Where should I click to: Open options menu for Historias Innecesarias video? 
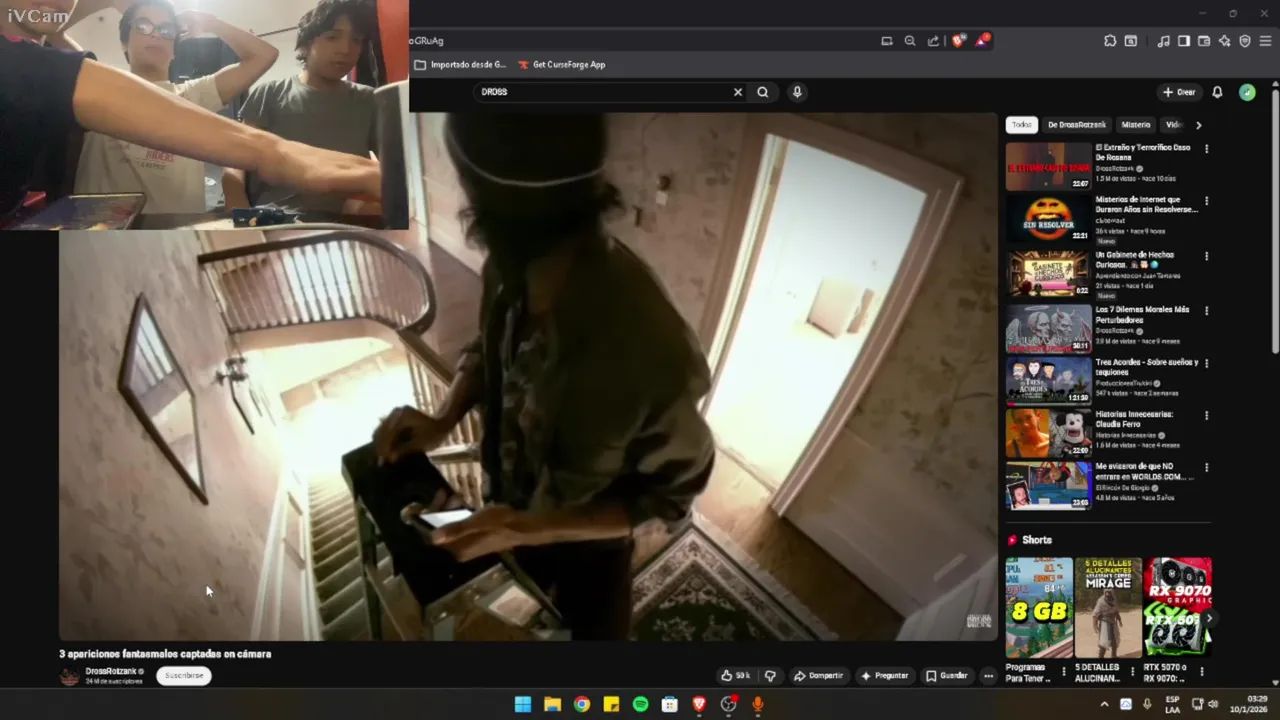point(1206,415)
